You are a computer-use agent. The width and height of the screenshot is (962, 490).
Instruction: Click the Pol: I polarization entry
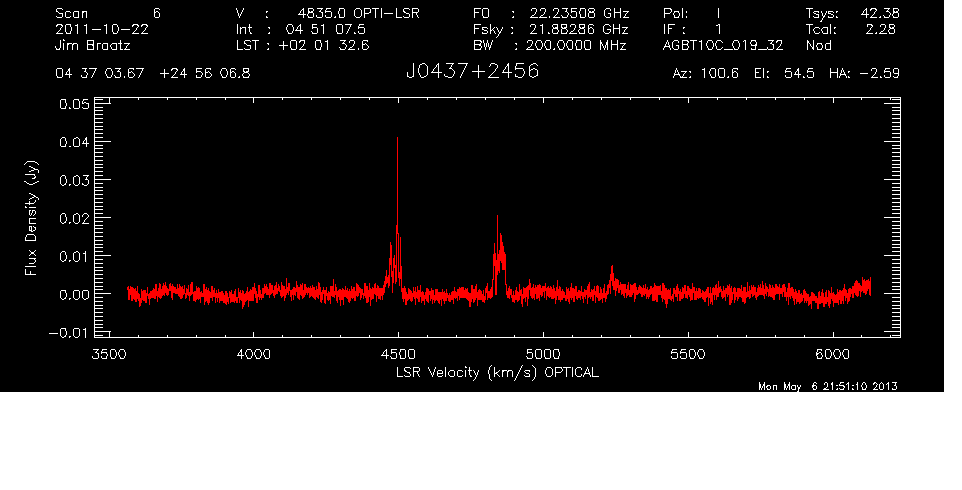[692, 13]
